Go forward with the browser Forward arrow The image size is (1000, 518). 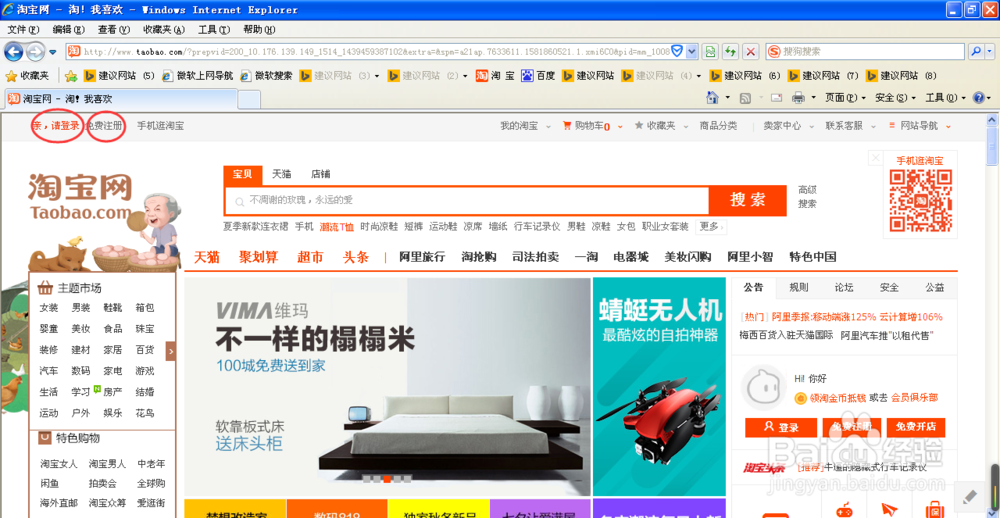(x=35, y=52)
